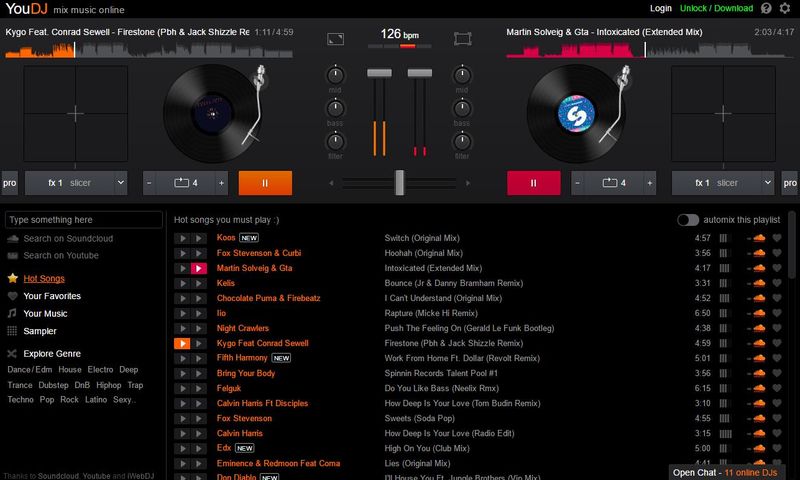Click left deck volume fader handle
The width and height of the screenshot is (800, 480).
point(380,73)
